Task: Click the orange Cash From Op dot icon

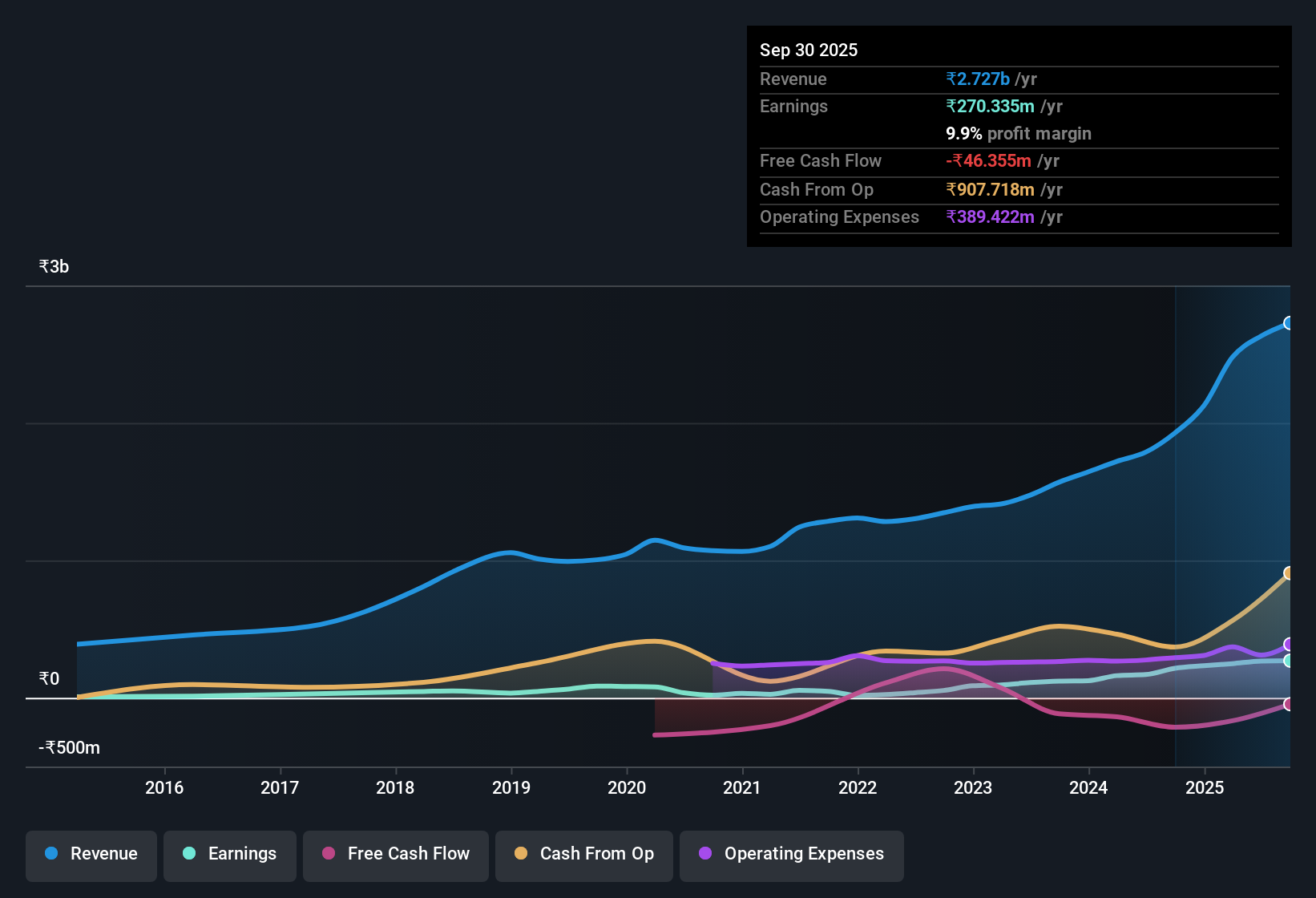Action: coord(520,853)
